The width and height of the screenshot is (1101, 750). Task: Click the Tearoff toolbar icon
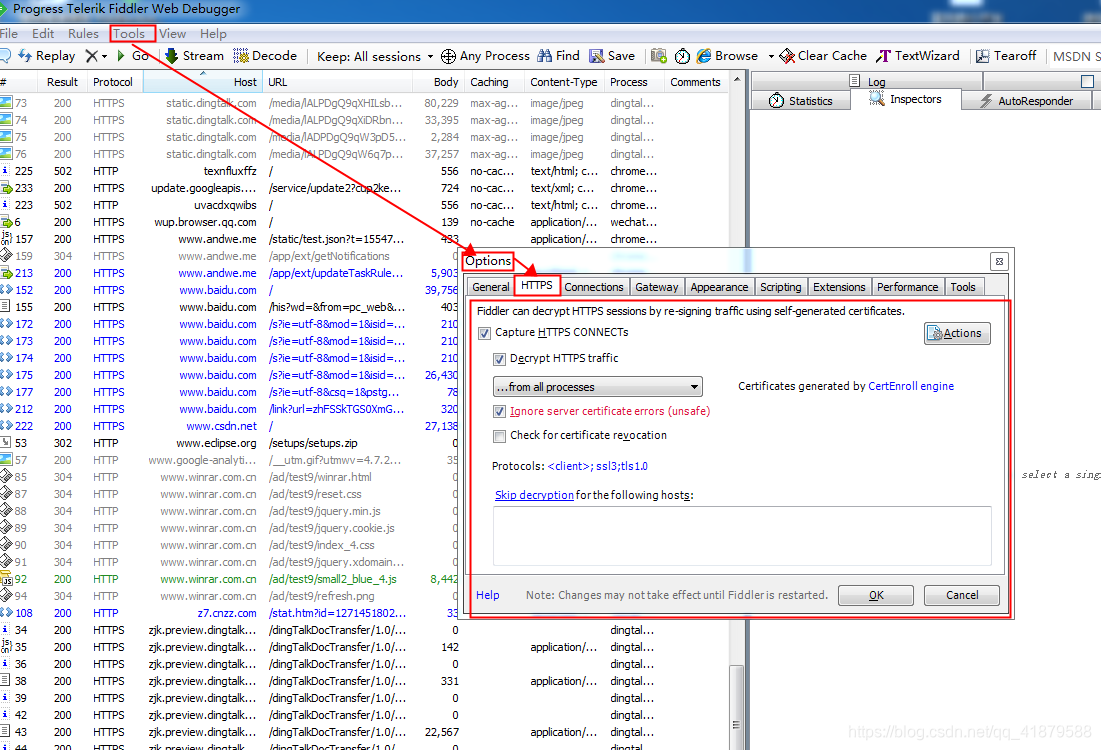pos(983,56)
